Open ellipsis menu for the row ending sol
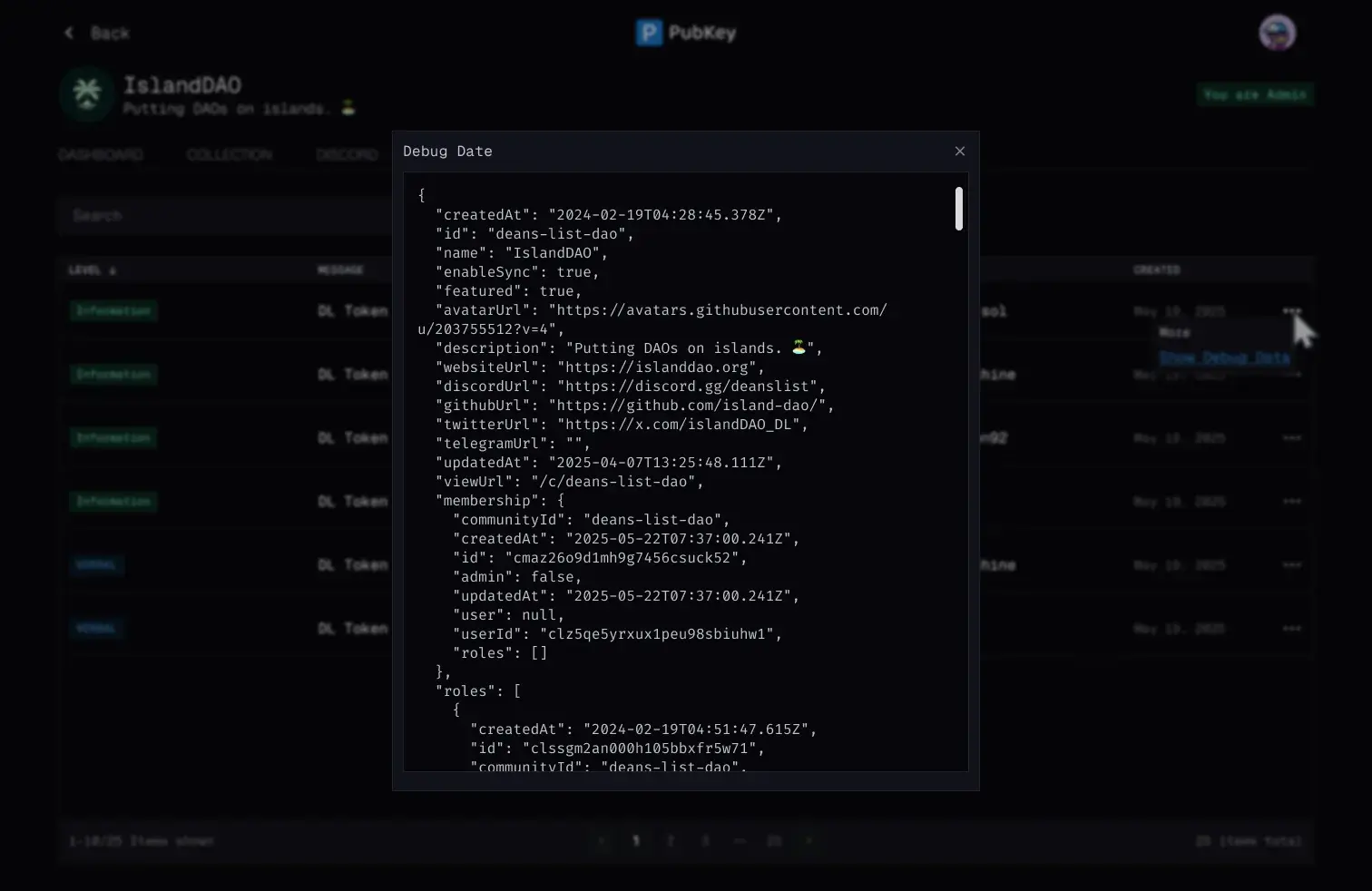The image size is (1372, 891). point(1292,311)
